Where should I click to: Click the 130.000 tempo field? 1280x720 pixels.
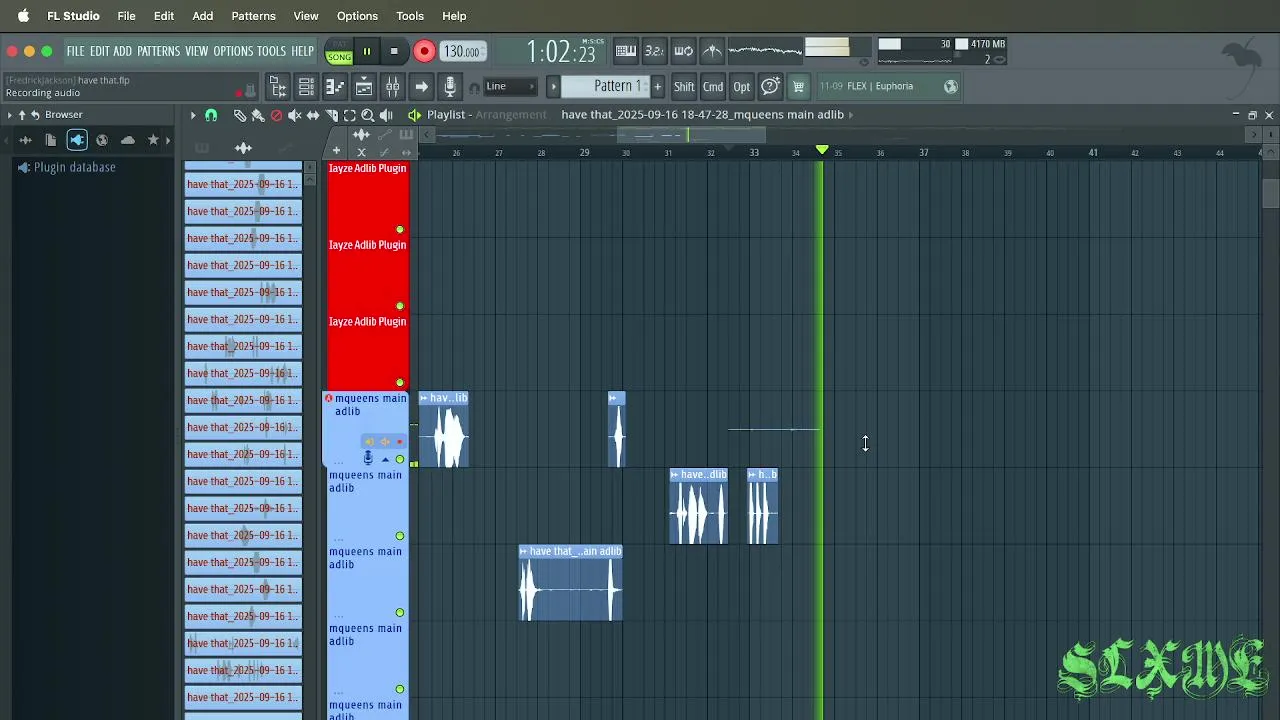click(461, 52)
